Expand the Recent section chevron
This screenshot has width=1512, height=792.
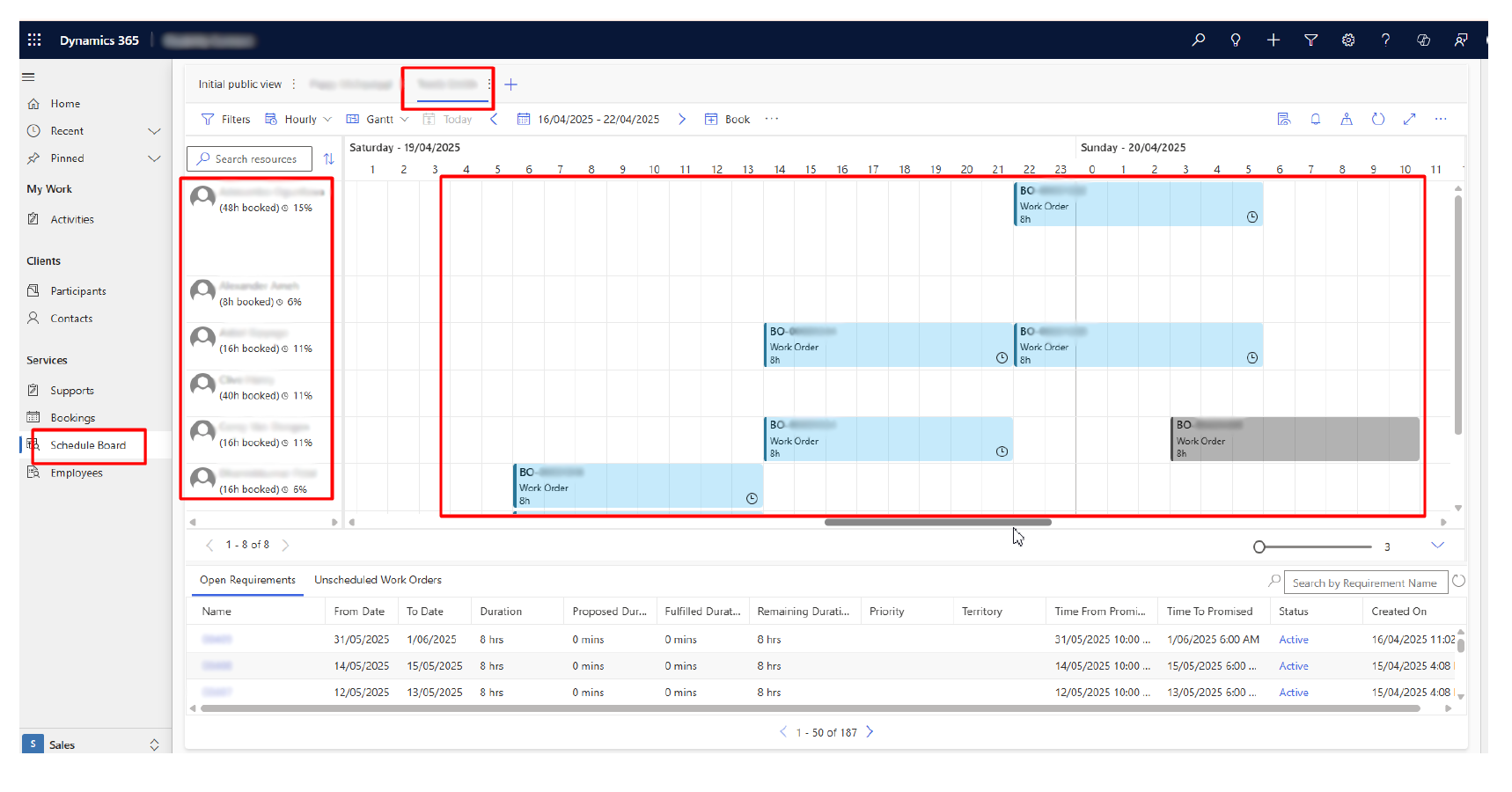tap(154, 131)
